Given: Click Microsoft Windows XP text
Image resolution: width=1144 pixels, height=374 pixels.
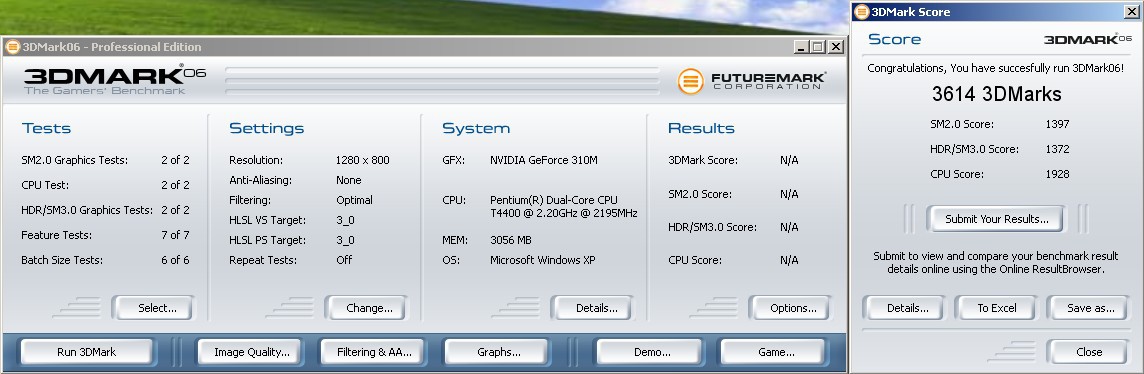Looking at the screenshot, I should click(543, 260).
